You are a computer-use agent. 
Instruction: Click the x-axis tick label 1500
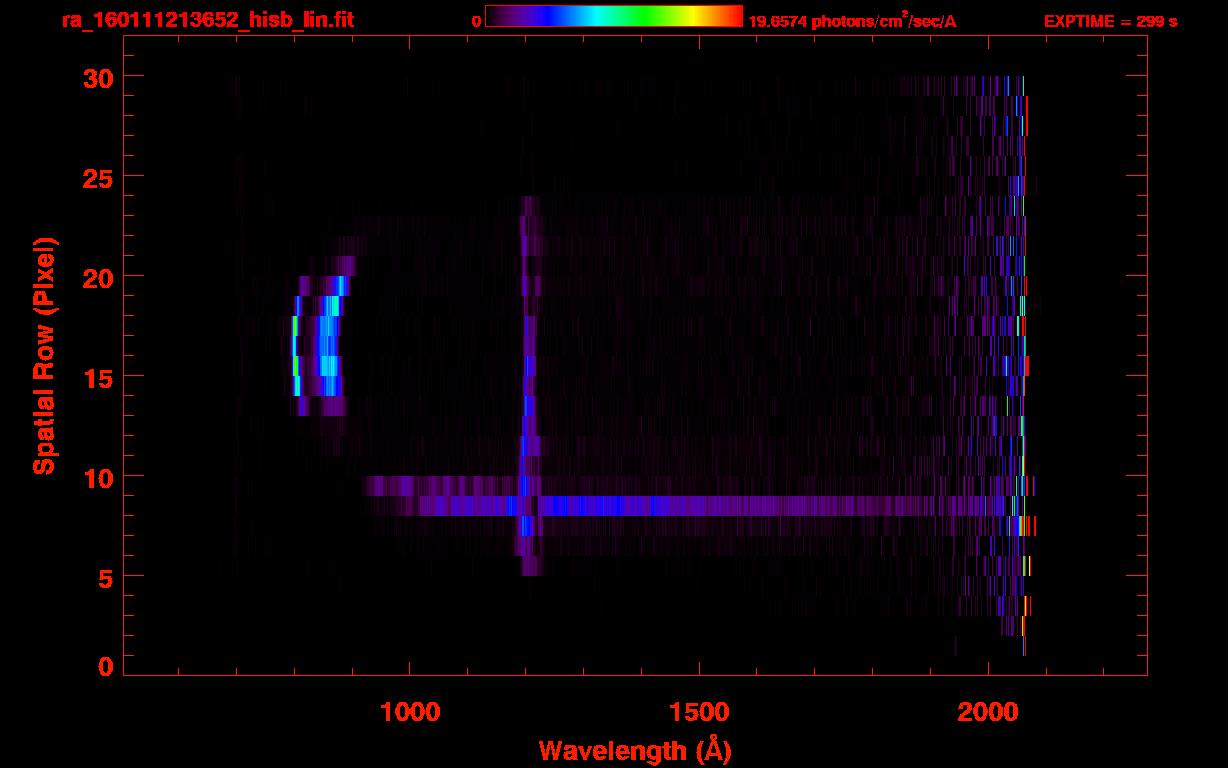pos(698,711)
